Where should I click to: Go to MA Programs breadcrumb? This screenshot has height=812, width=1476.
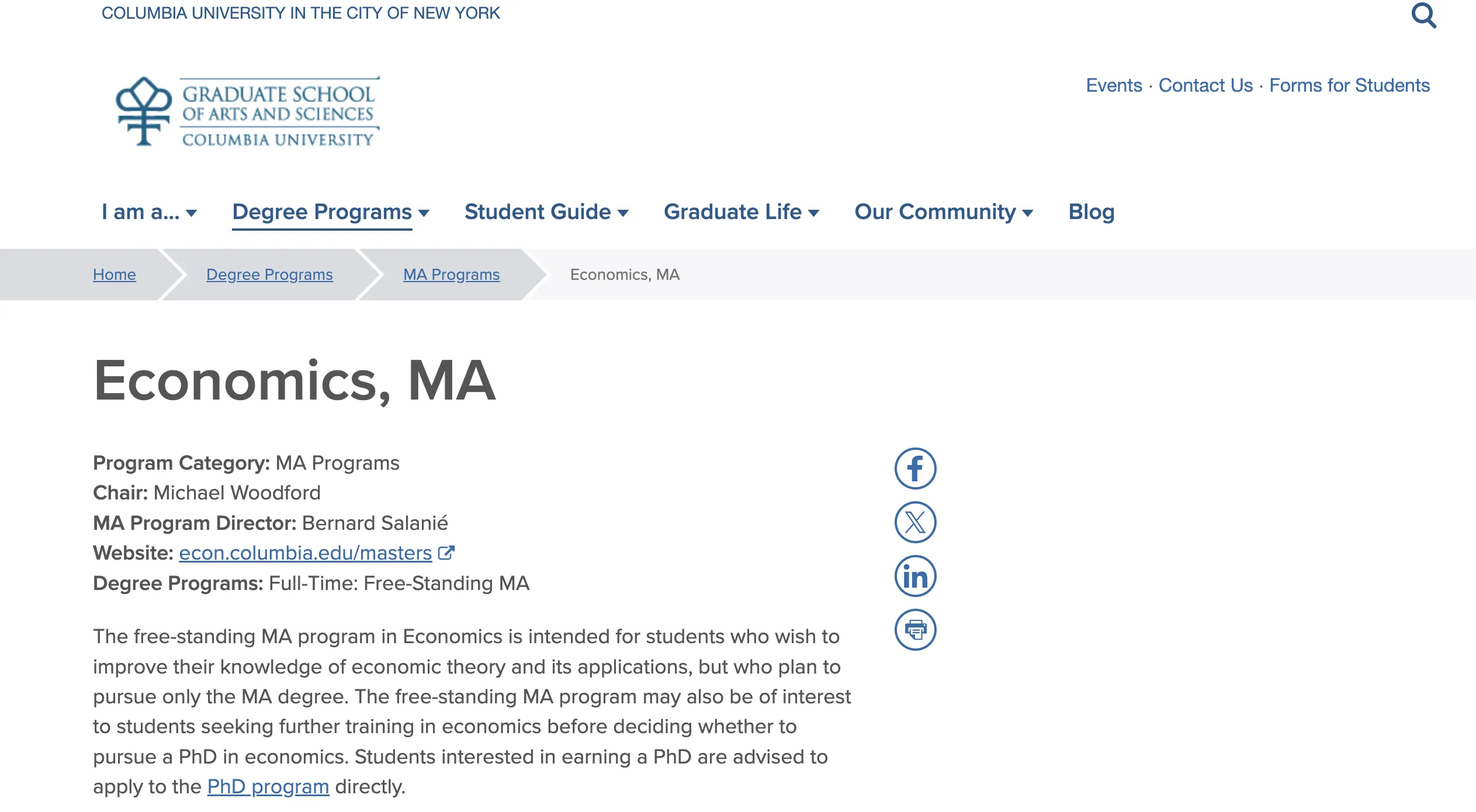coord(451,275)
